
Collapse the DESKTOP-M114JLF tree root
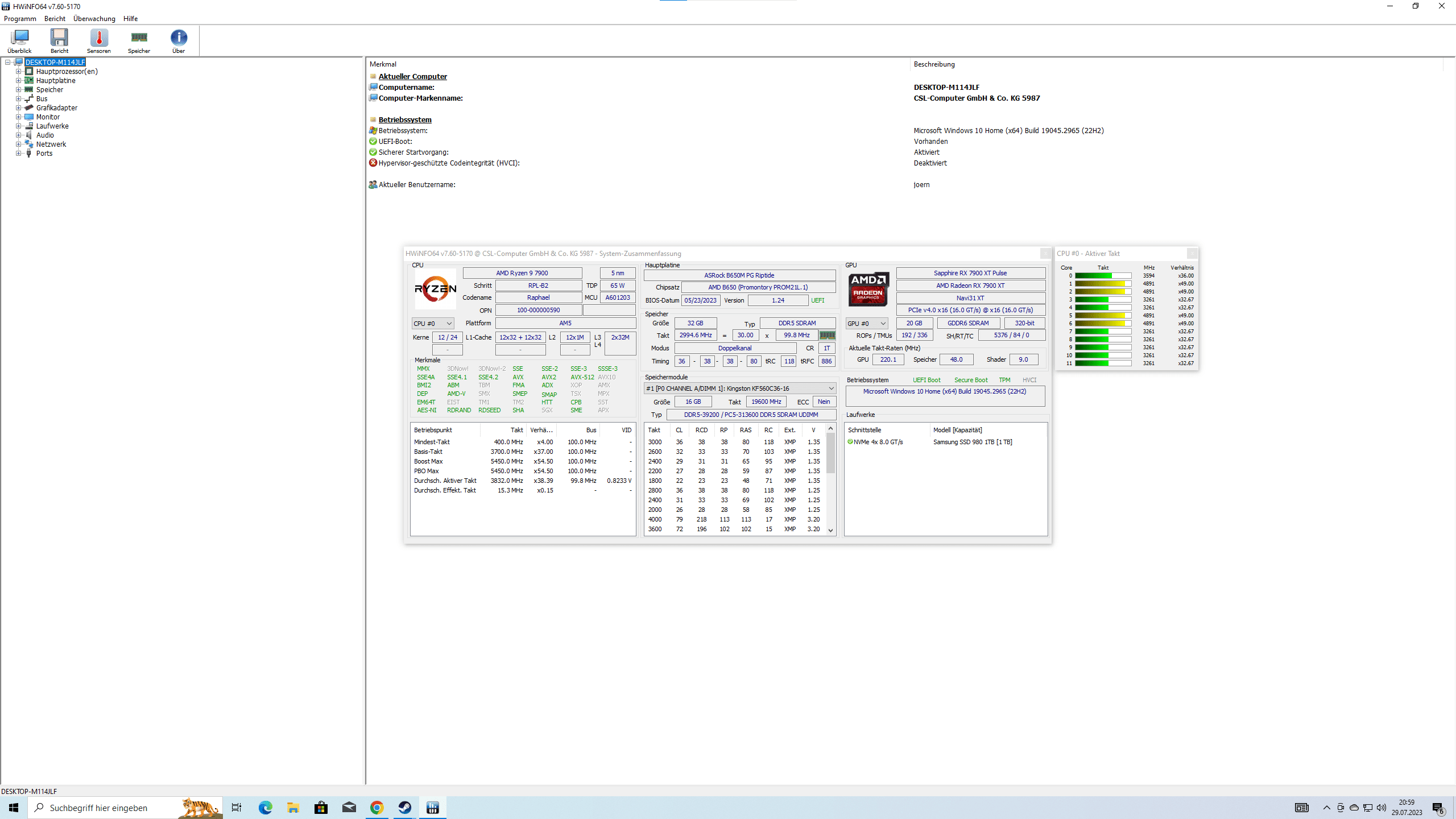[8, 62]
